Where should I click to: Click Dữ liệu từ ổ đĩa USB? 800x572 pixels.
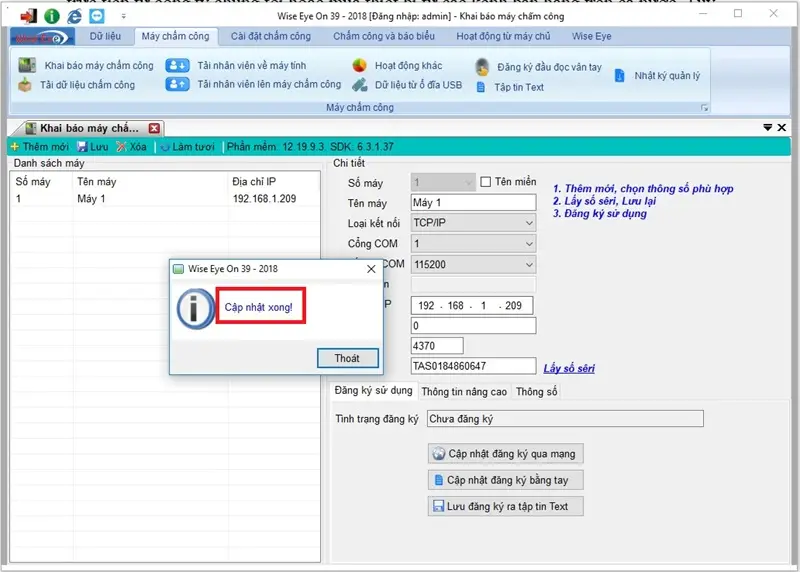(417, 85)
